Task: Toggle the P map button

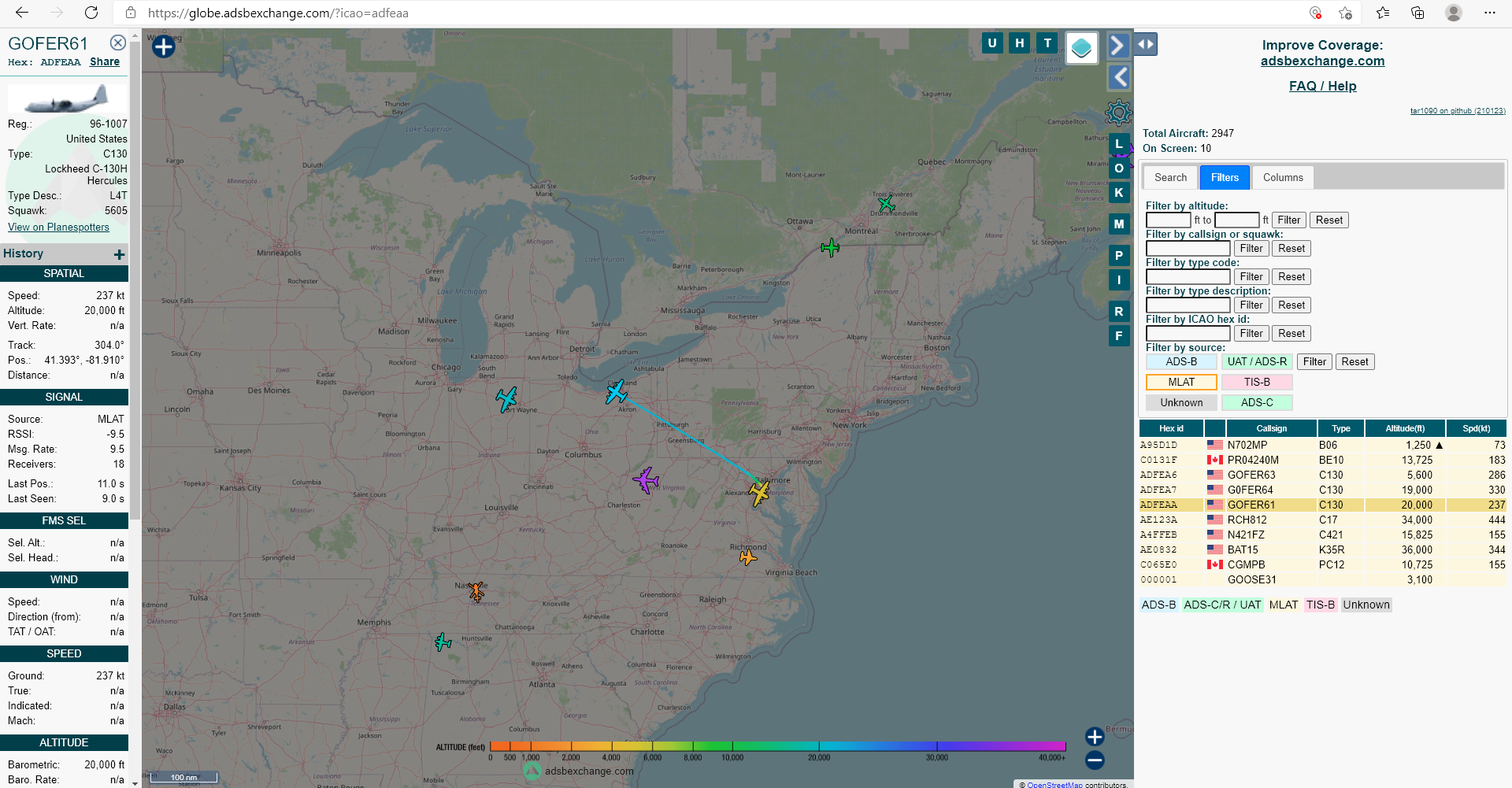Action: click(x=1119, y=256)
